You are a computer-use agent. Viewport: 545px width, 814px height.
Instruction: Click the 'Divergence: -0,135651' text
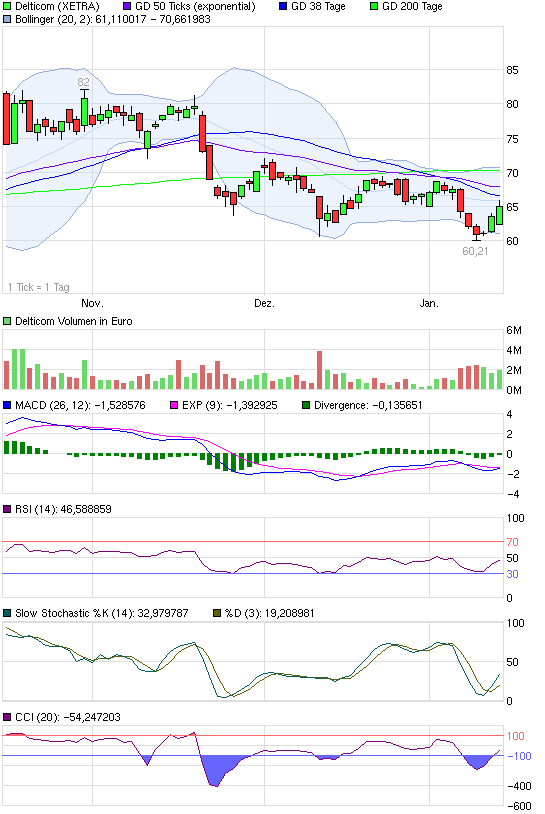point(369,405)
